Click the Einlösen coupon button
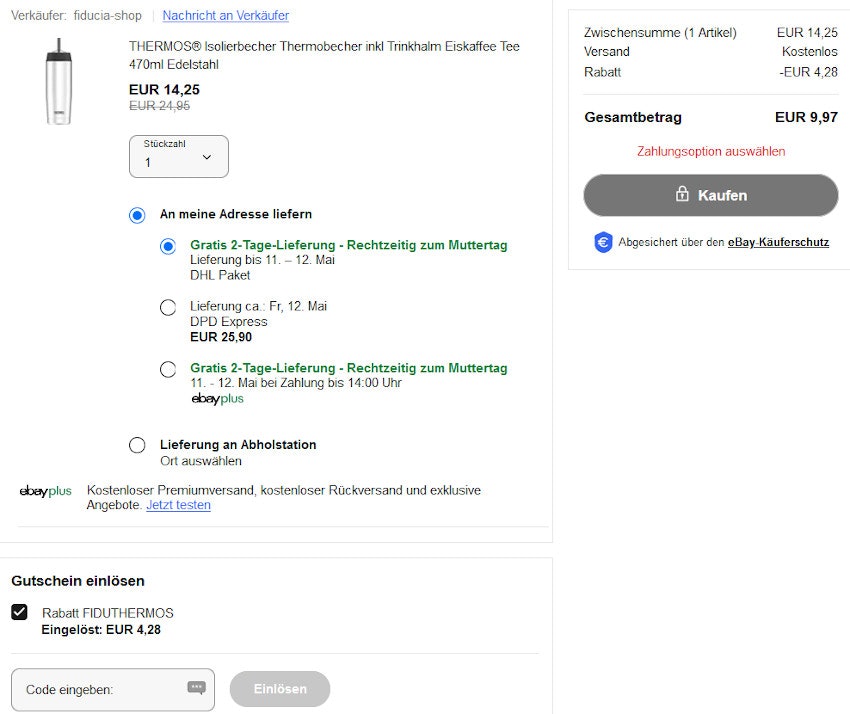The image size is (850, 714). coord(280,689)
